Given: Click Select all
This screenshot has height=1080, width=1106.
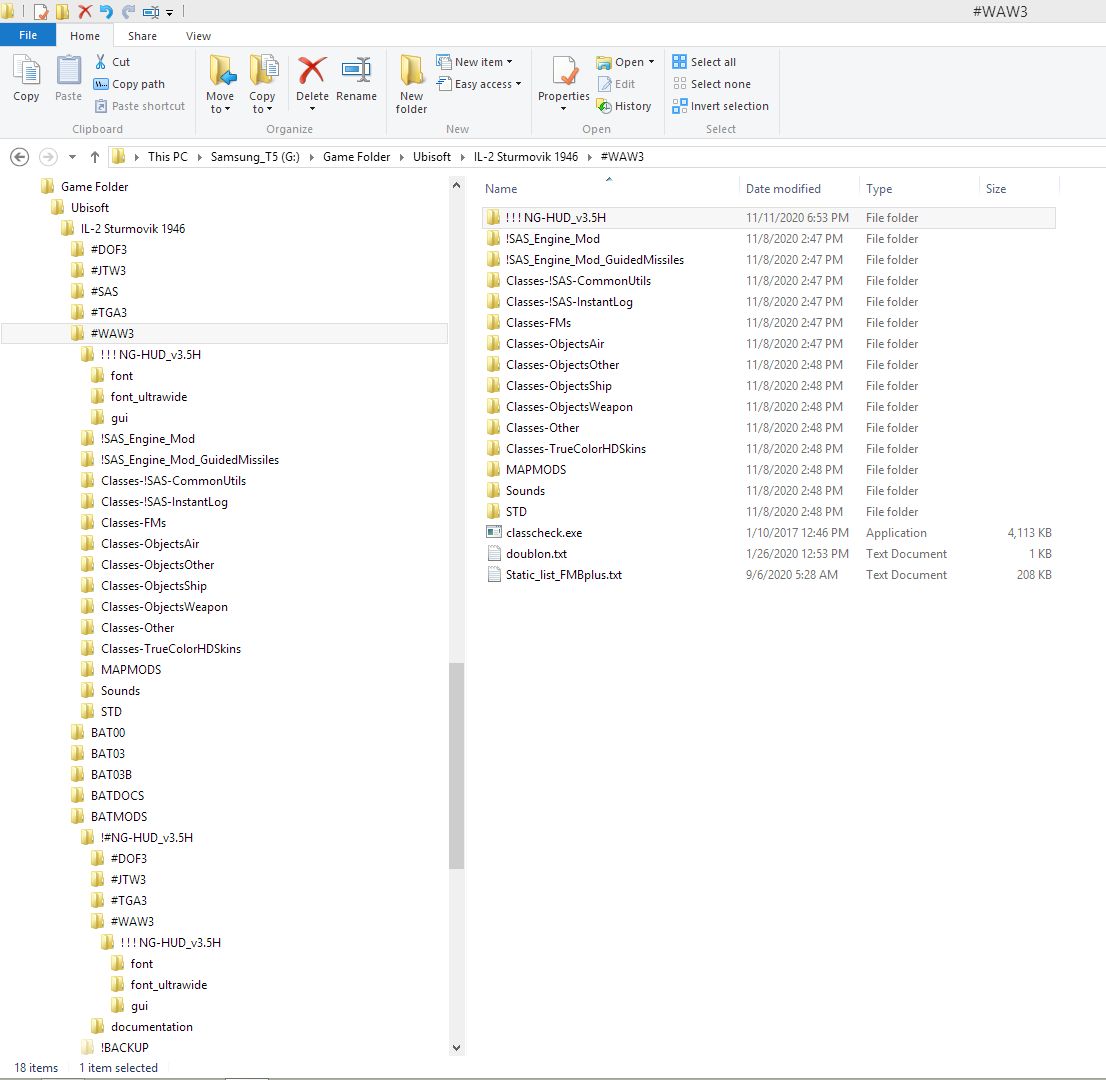Looking at the screenshot, I should (x=704, y=62).
